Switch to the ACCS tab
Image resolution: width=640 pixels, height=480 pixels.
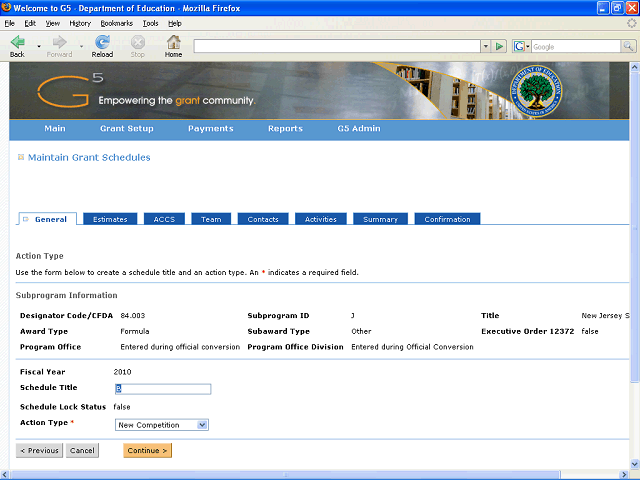(164, 219)
